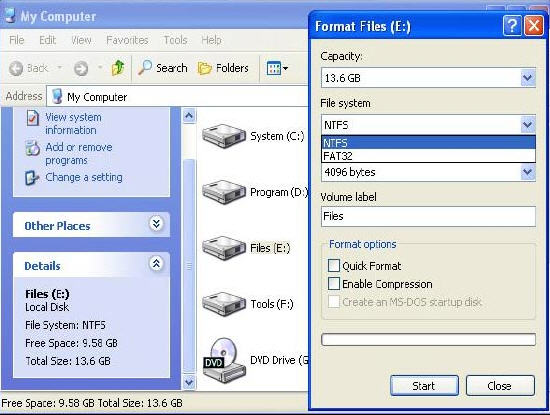
Task: Select the Files (E:) drive icon
Action: (224, 248)
